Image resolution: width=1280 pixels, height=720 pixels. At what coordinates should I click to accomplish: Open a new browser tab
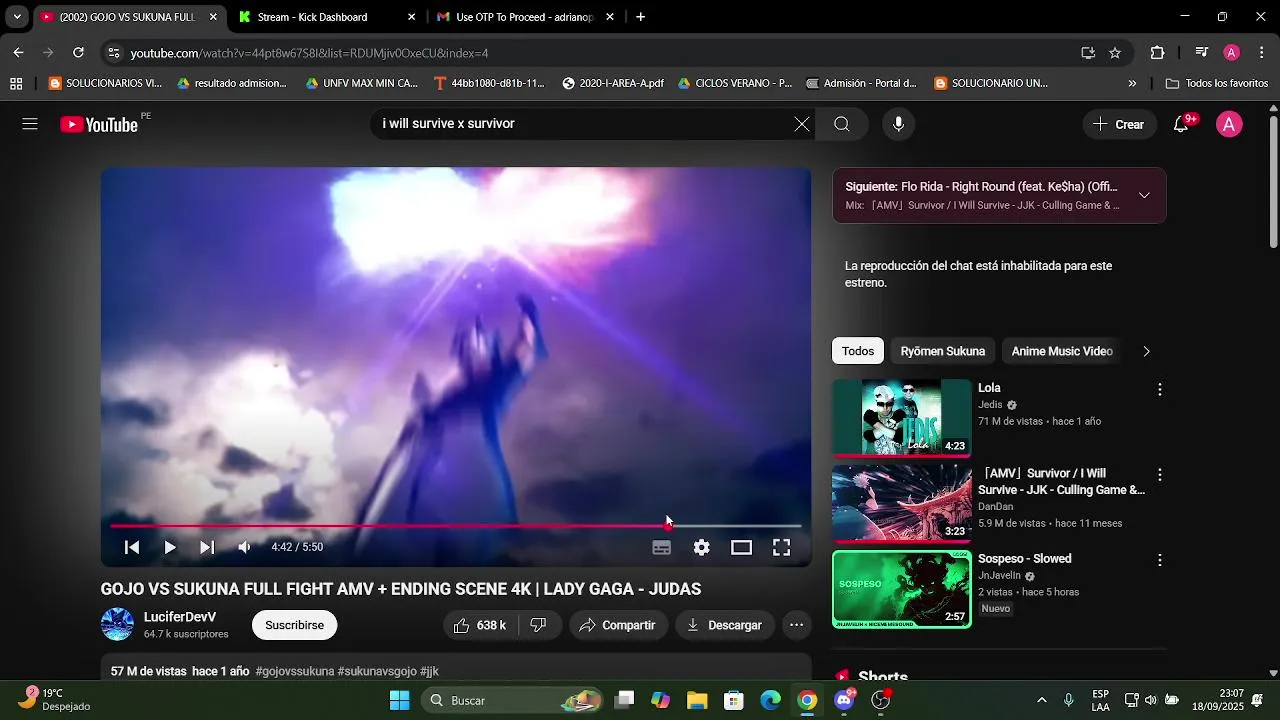pyautogui.click(x=640, y=17)
